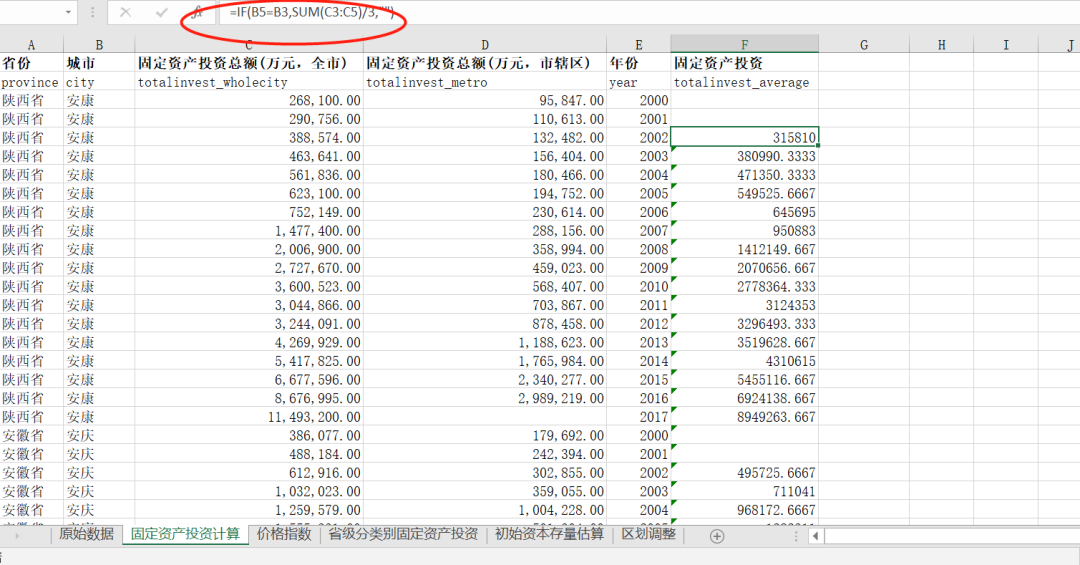This screenshot has height=565, width=1080.
Task: Click the cell showing 268,100.00
Action: click(x=249, y=101)
